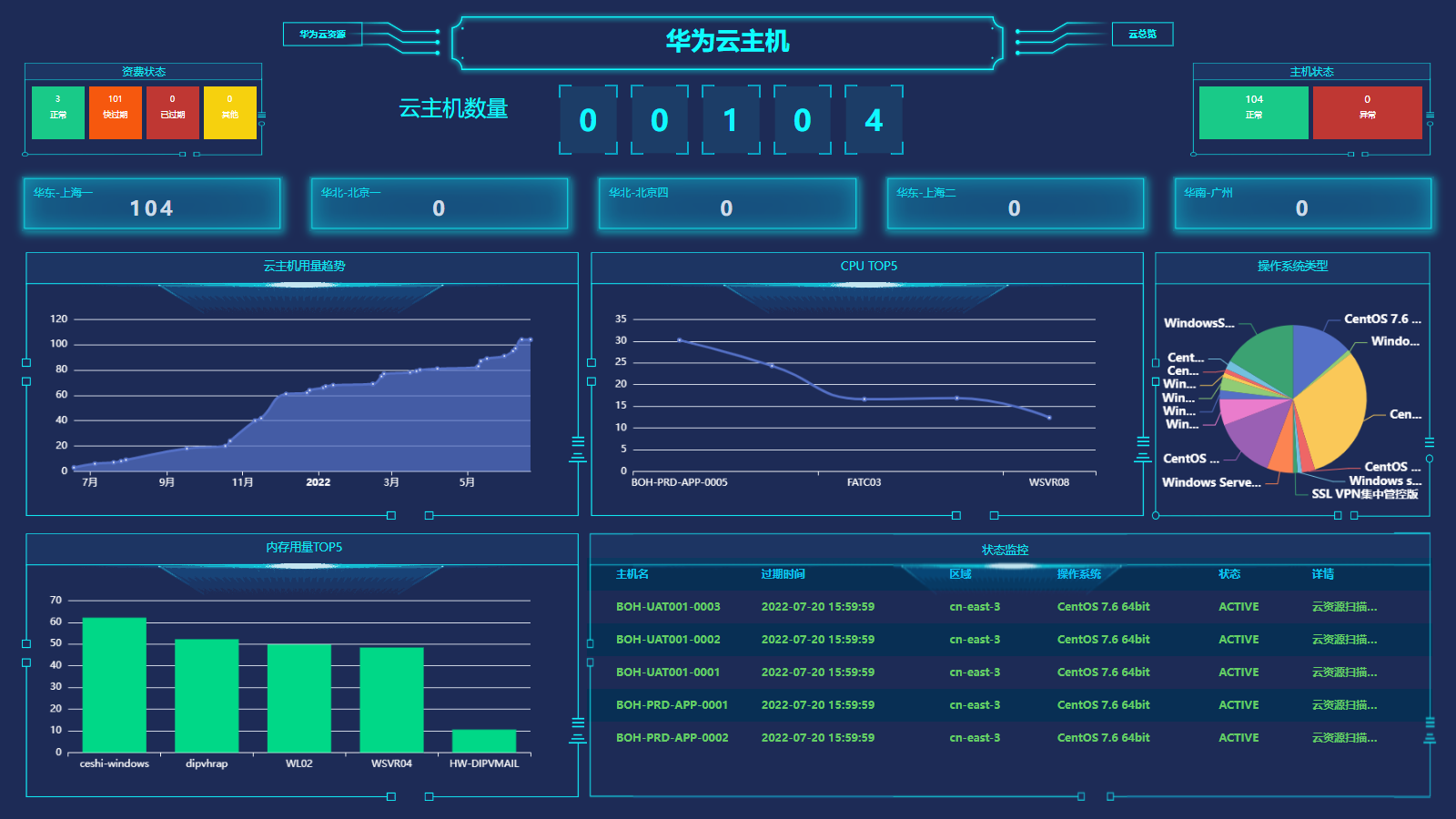Viewport: 1456px width, 819px height.
Task: Click the BOH-PRD-APP-0005 CPU data point
Action: 680,340
